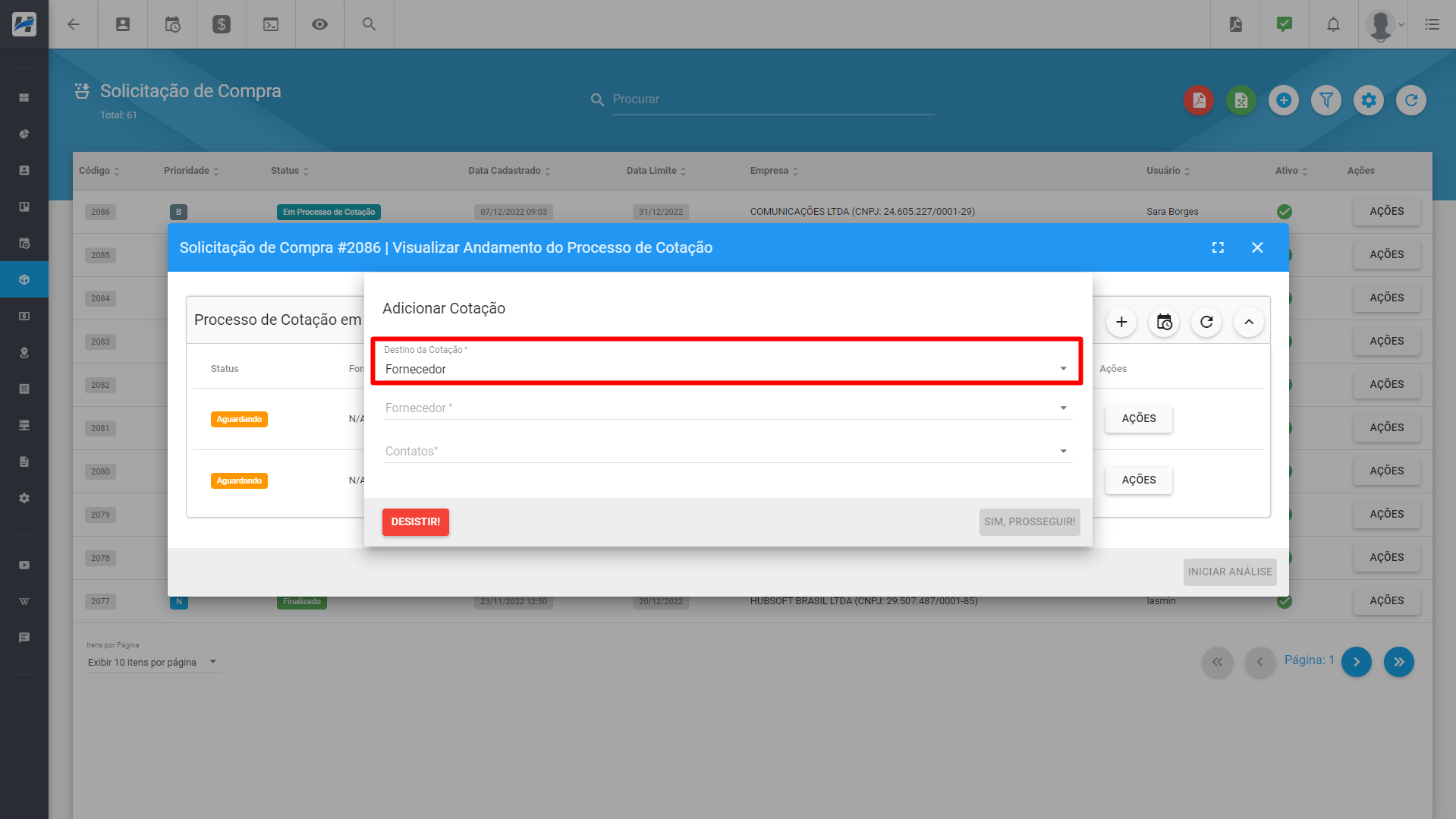Click the plus icon in quotation panel
This screenshot has height=819, width=1456.
1121,322
